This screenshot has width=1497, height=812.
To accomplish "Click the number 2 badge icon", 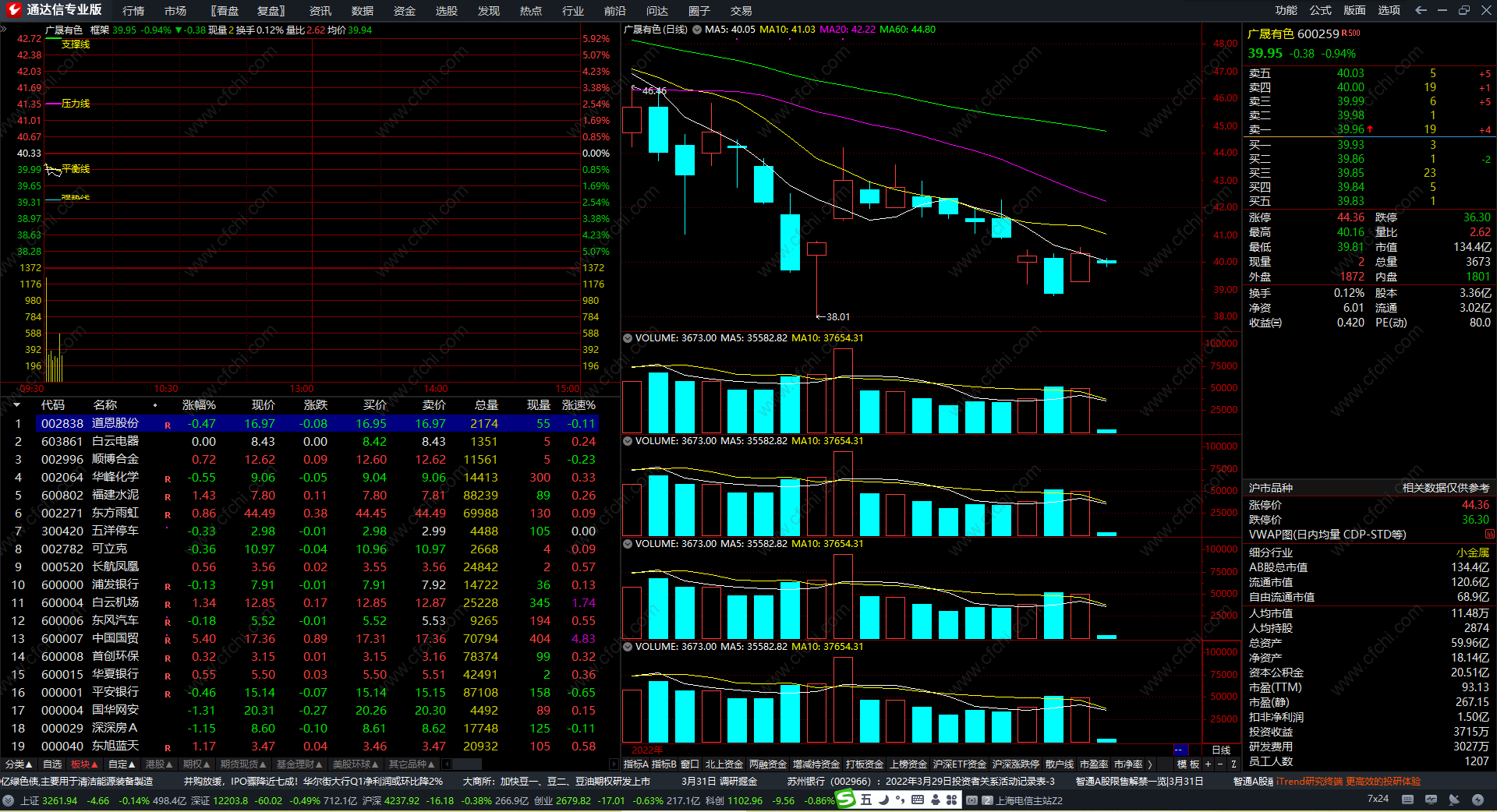I will (x=987, y=800).
